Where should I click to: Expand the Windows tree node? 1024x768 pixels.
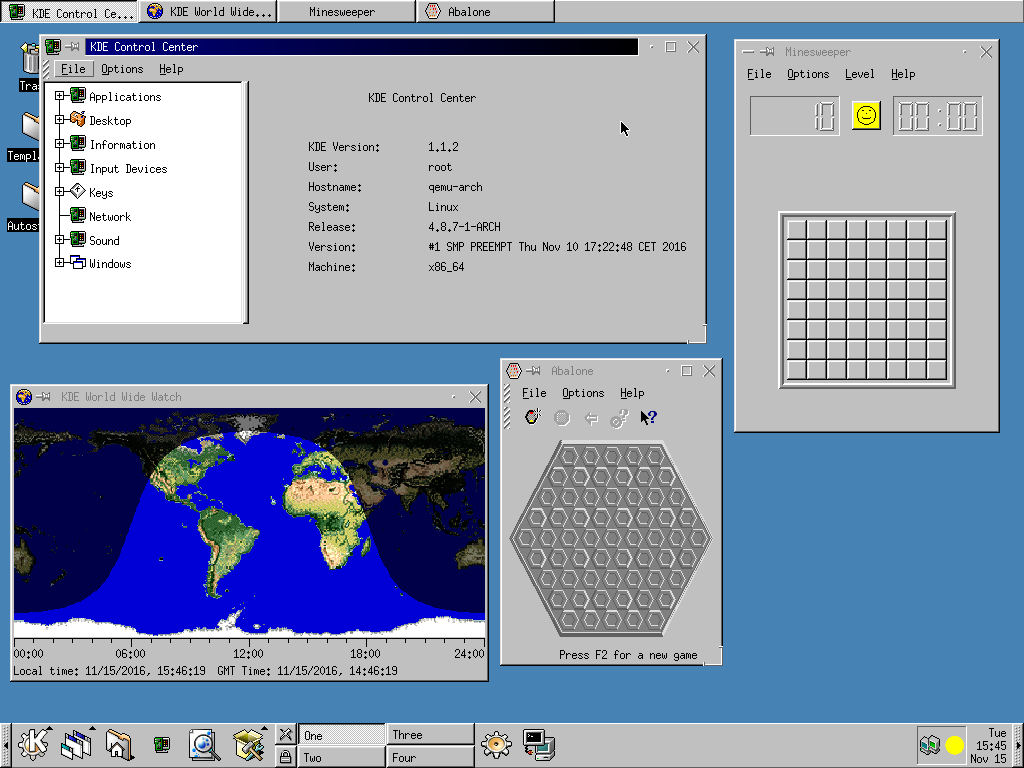point(59,263)
